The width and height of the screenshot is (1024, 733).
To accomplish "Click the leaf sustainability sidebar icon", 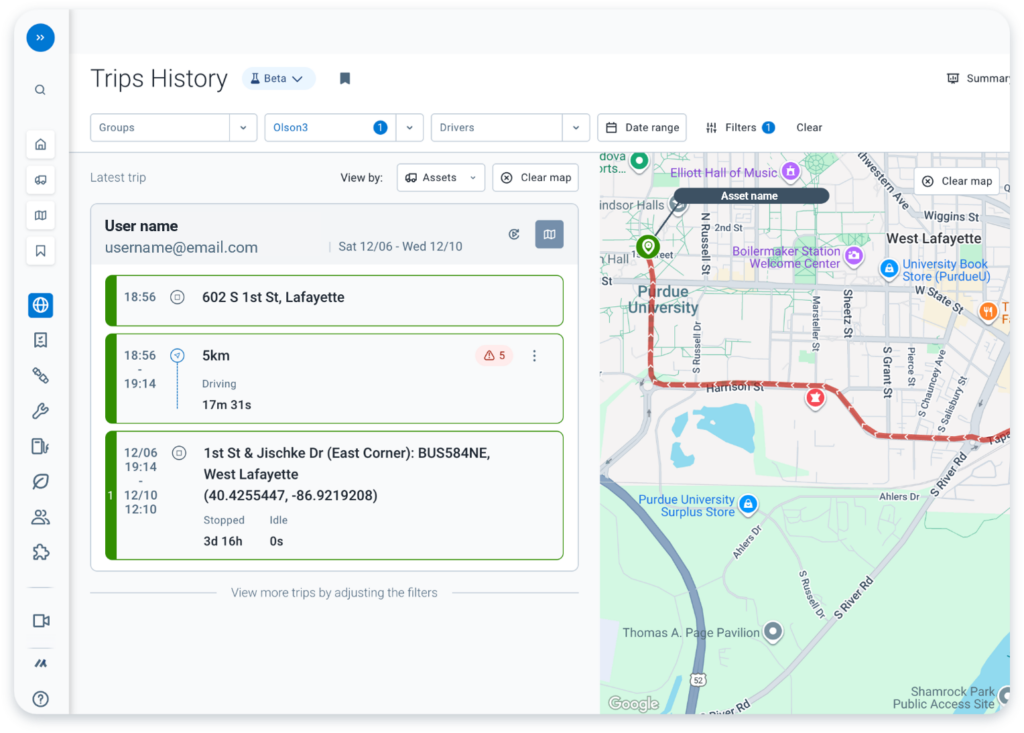I will [40, 482].
